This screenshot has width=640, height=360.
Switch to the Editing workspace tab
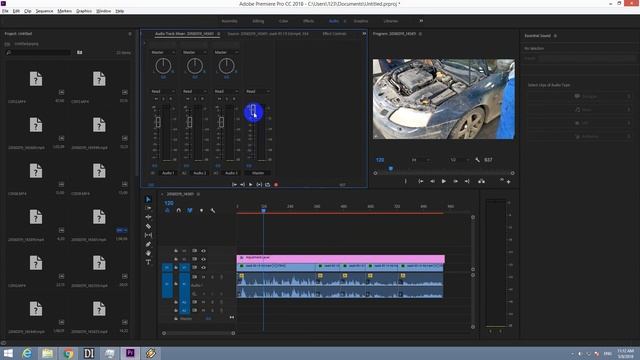pos(258,21)
